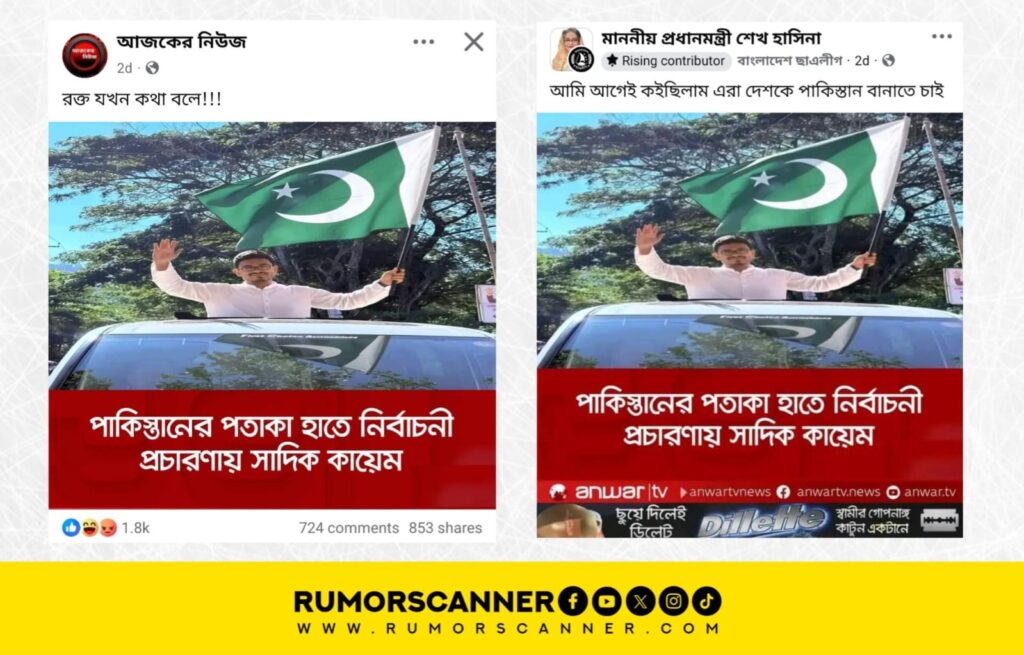Image resolution: width=1024 pixels, height=655 pixels.
Task: Open the আজকের নিউজ page profile picture
Action: 85,55
